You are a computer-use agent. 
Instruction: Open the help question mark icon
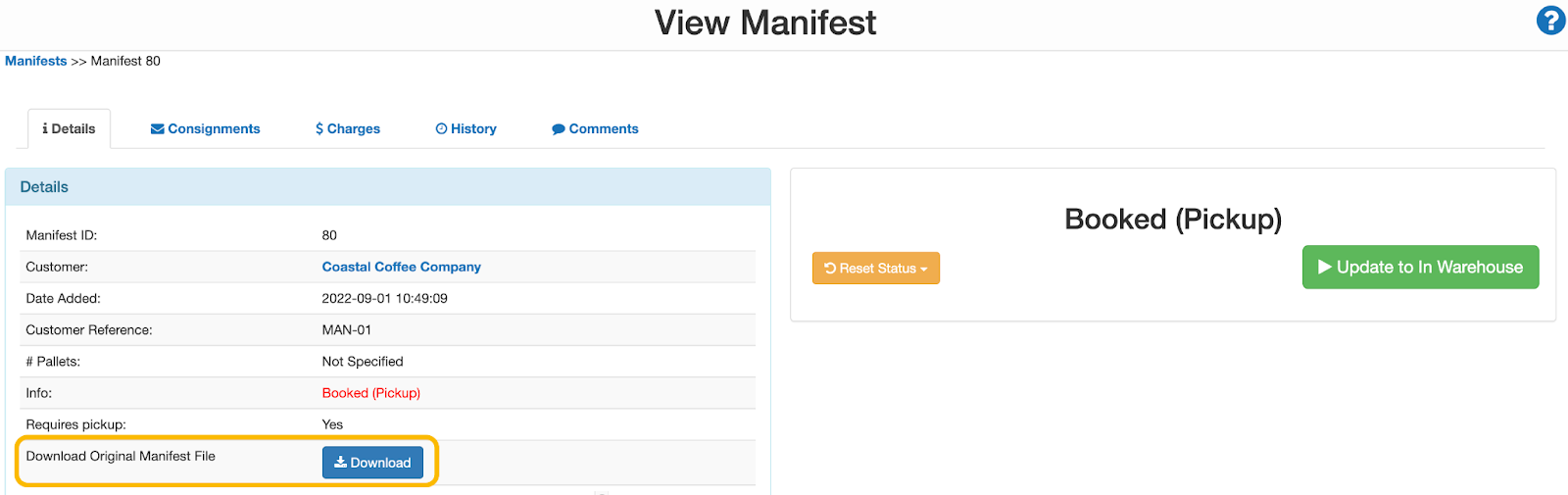1550,21
